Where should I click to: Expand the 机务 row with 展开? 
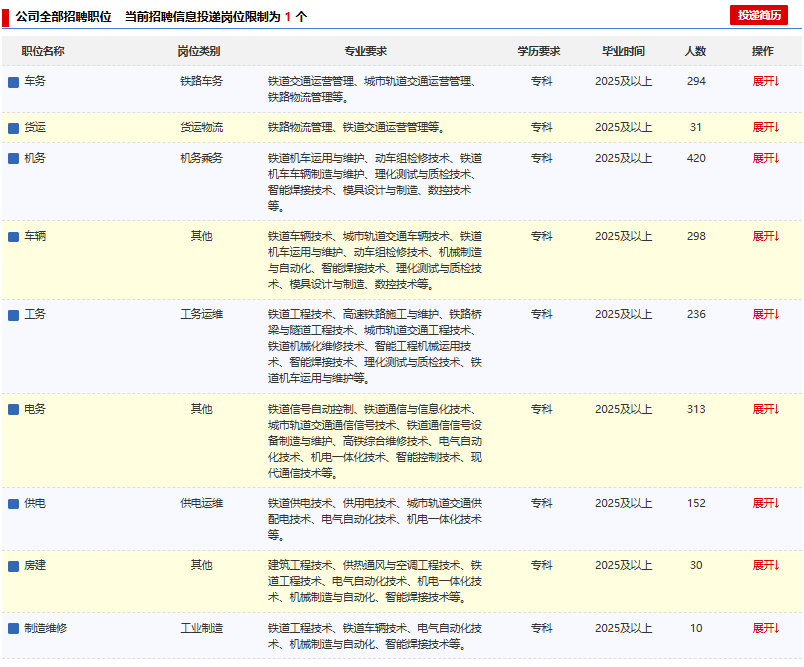[765, 158]
